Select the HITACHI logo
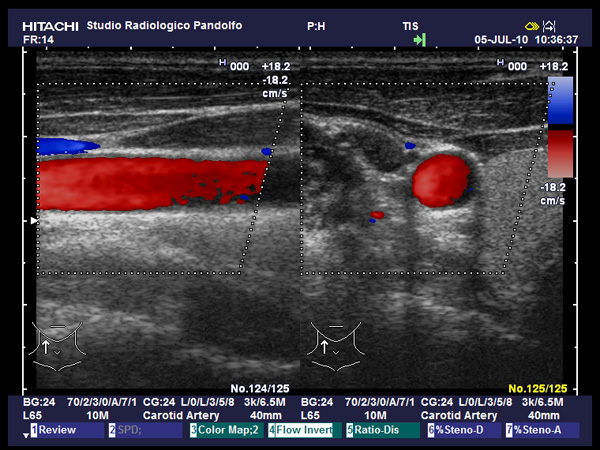 (51, 26)
